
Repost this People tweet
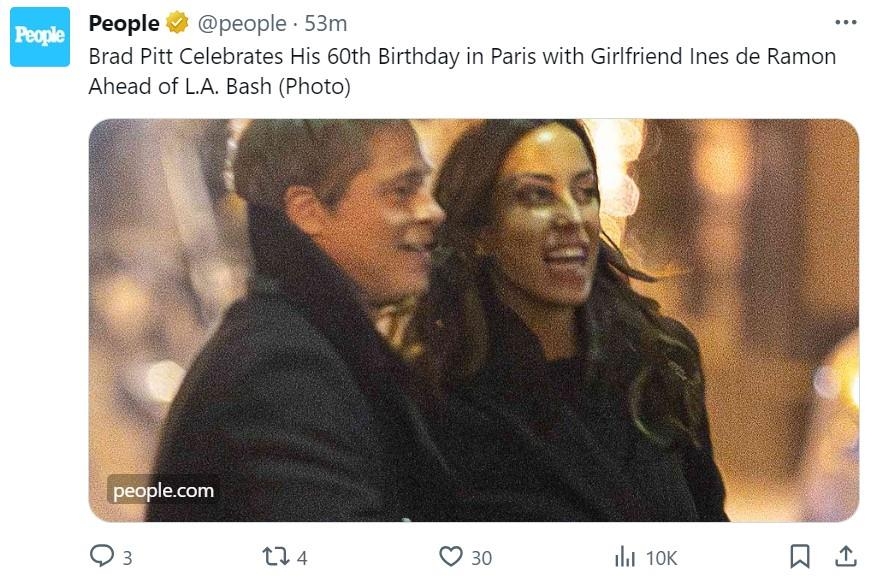point(276,556)
